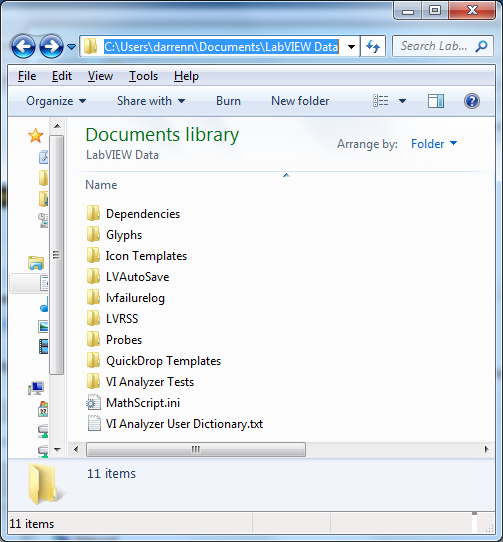Select the LVRSS folder
Viewport: 503px width, 542px height.
pos(112,319)
